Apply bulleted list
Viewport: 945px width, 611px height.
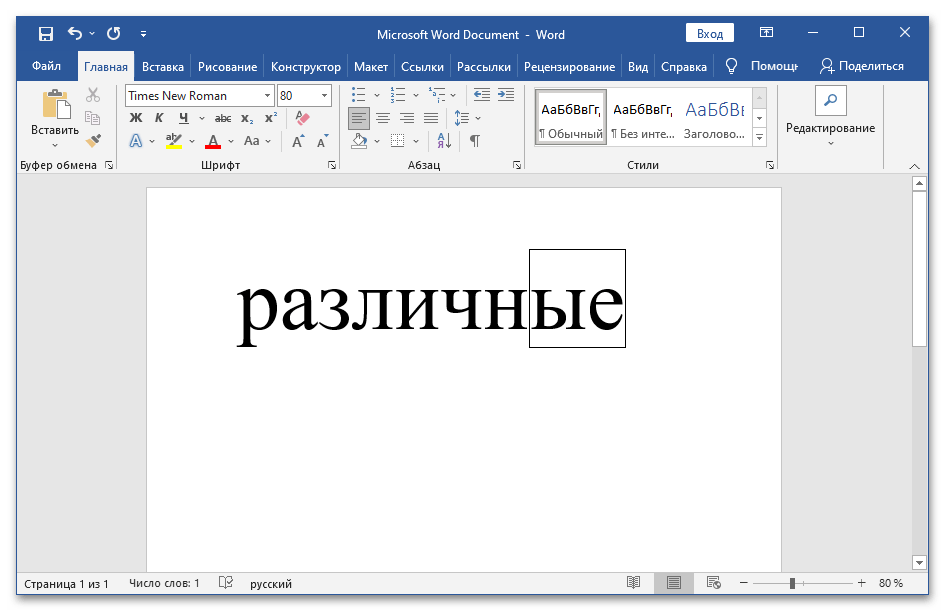(359, 95)
